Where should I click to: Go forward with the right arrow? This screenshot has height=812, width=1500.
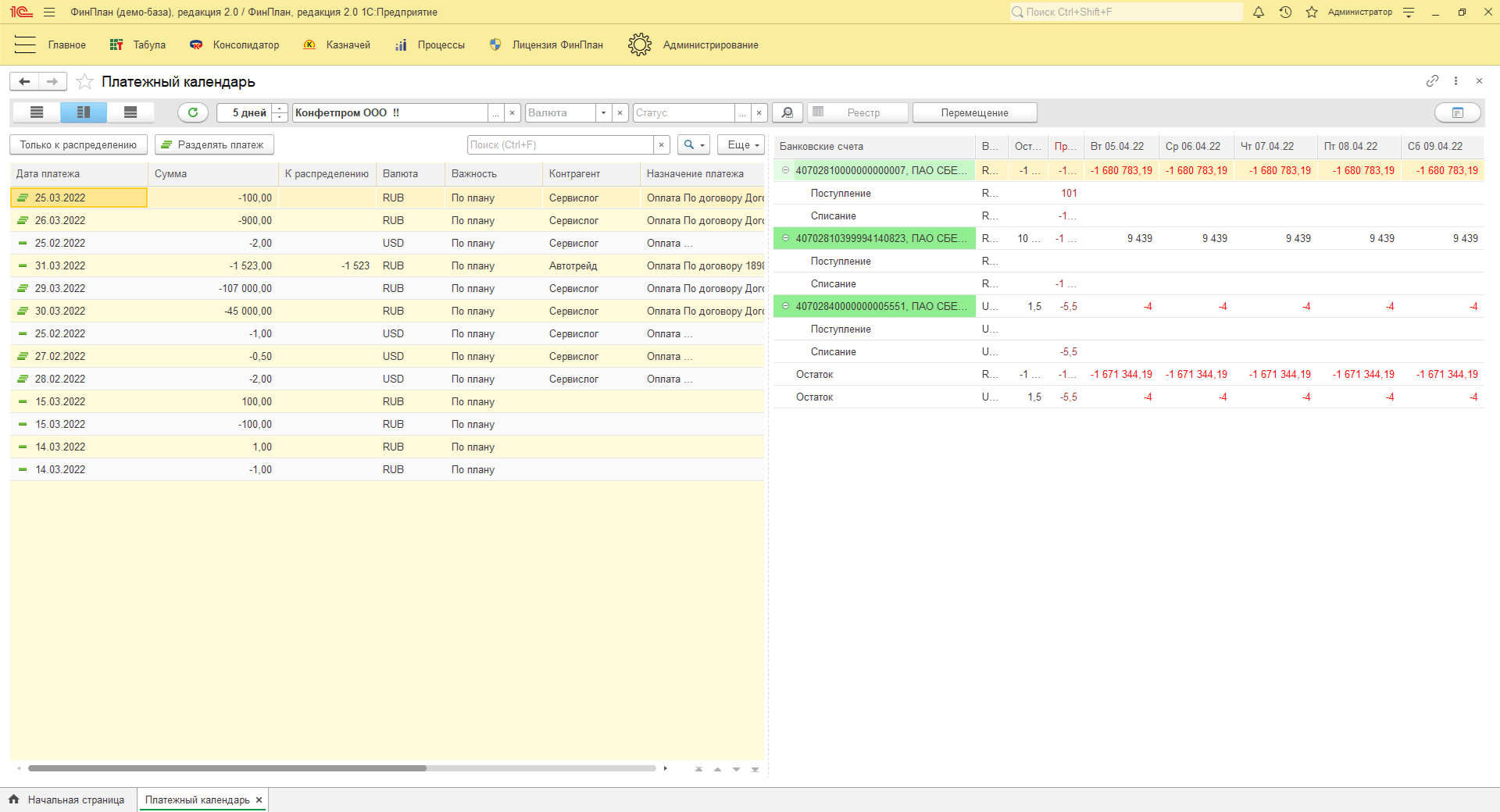coord(52,81)
